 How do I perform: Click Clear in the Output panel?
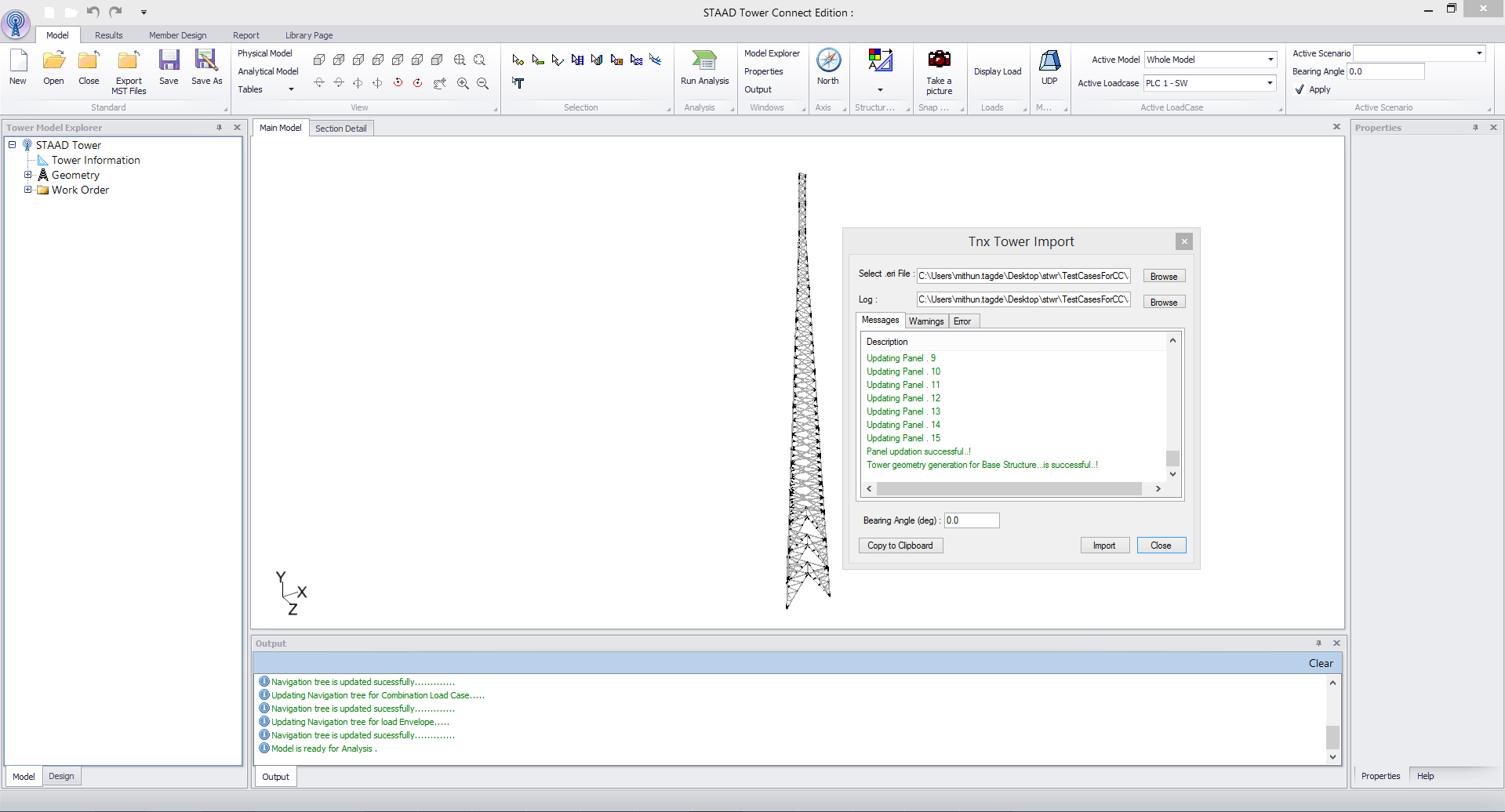tap(1321, 663)
